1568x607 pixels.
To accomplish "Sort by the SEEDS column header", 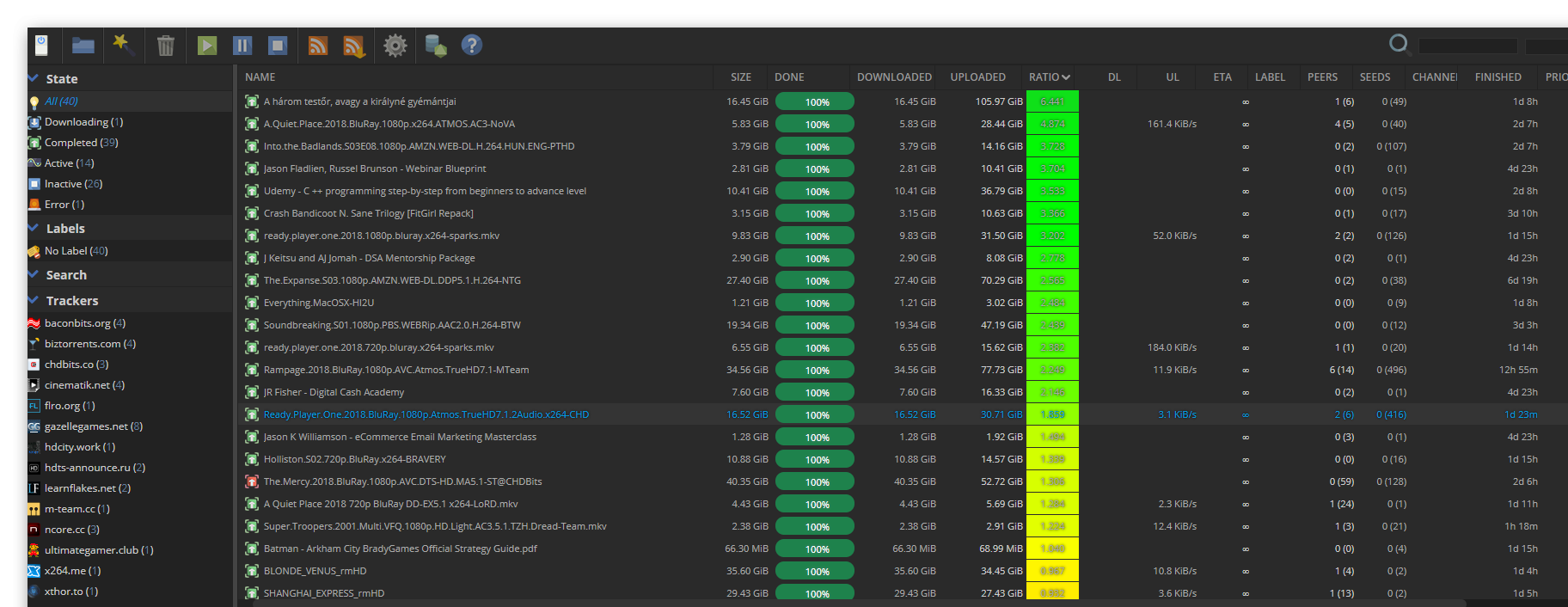I will tap(1375, 77).
